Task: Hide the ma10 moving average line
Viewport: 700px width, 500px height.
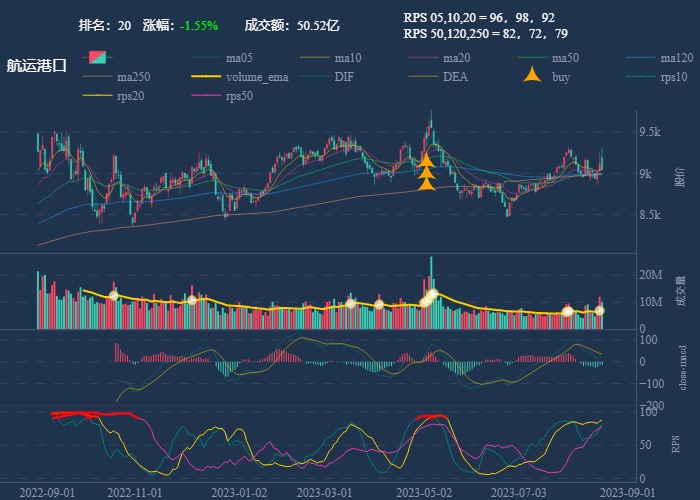Action: 315,58
